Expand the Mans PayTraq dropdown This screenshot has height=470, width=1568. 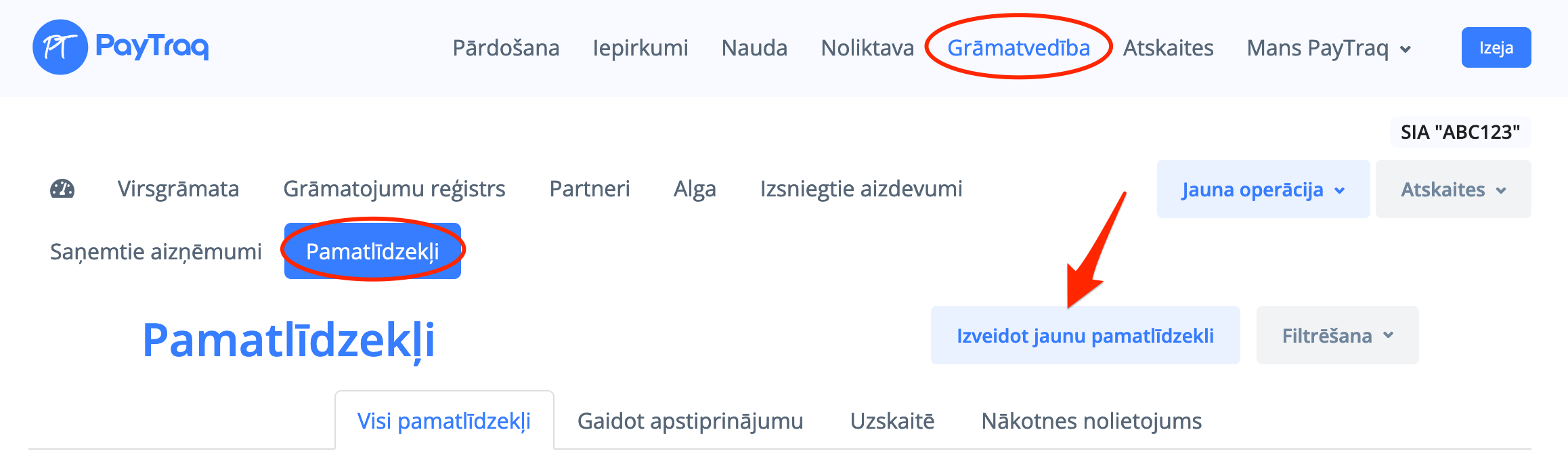point(1328,48)
